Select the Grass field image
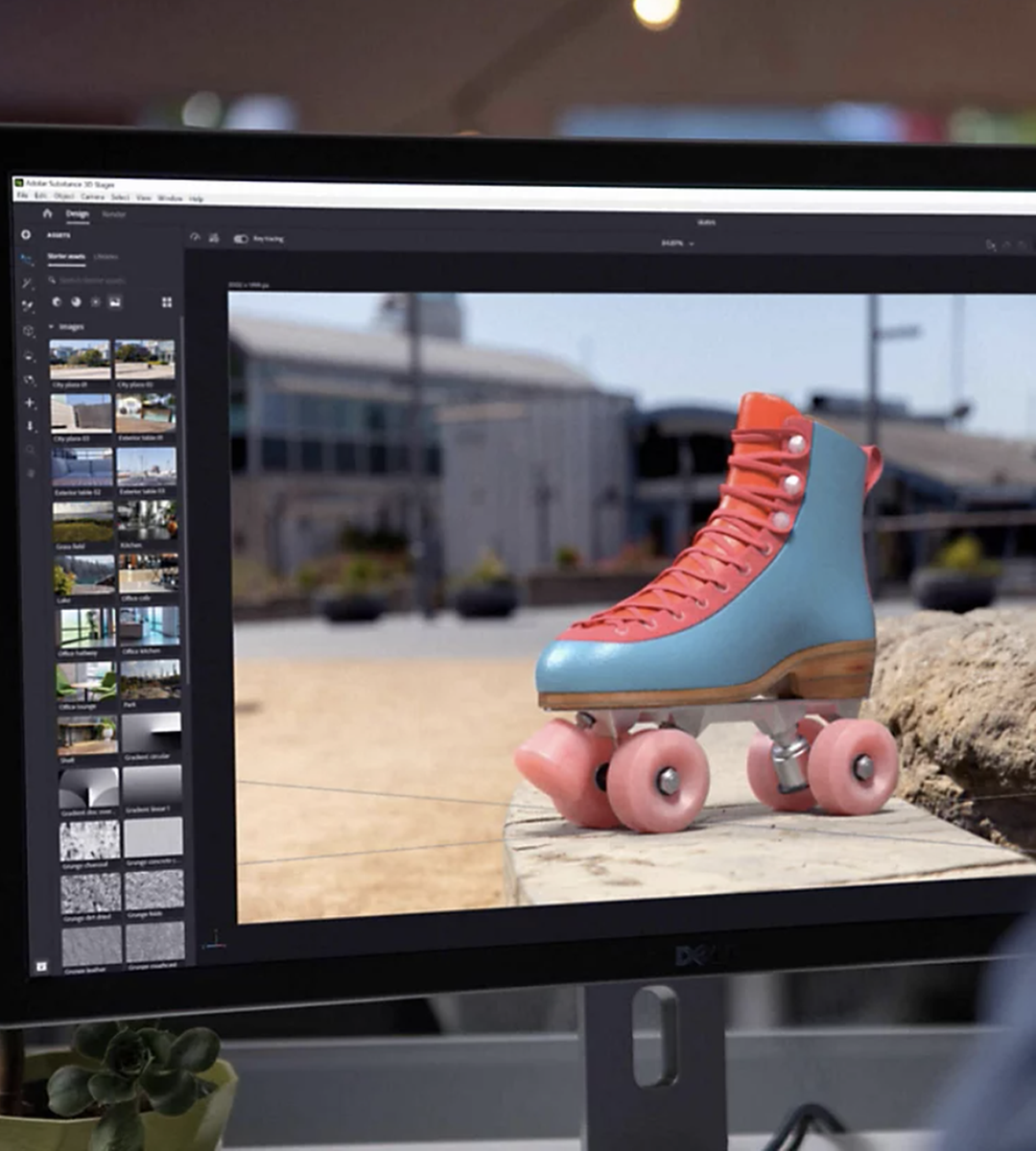Screen dimensions: 1036x1151 coord(83,522)
